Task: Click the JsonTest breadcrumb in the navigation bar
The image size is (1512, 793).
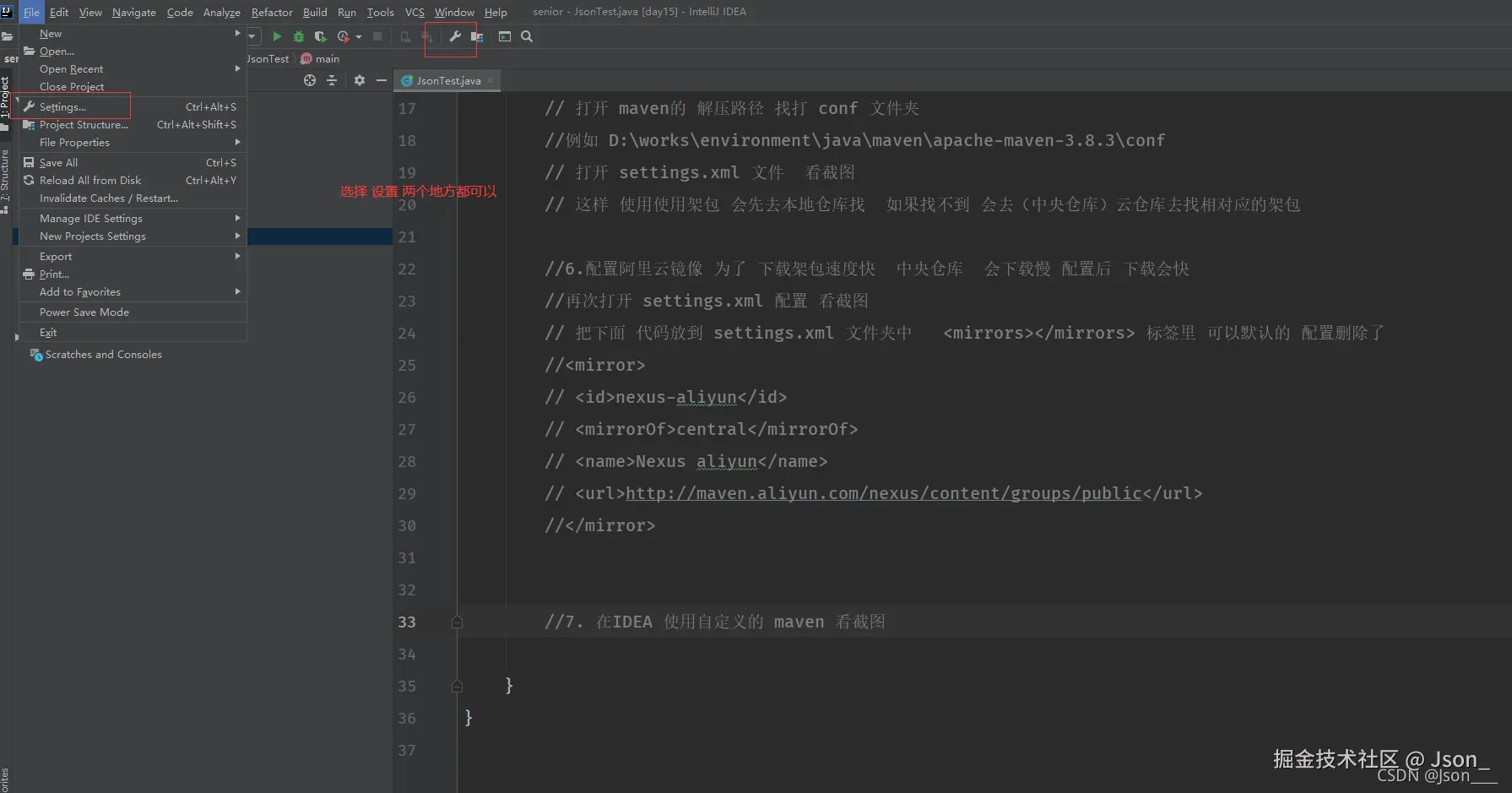Action: [268, 59]
